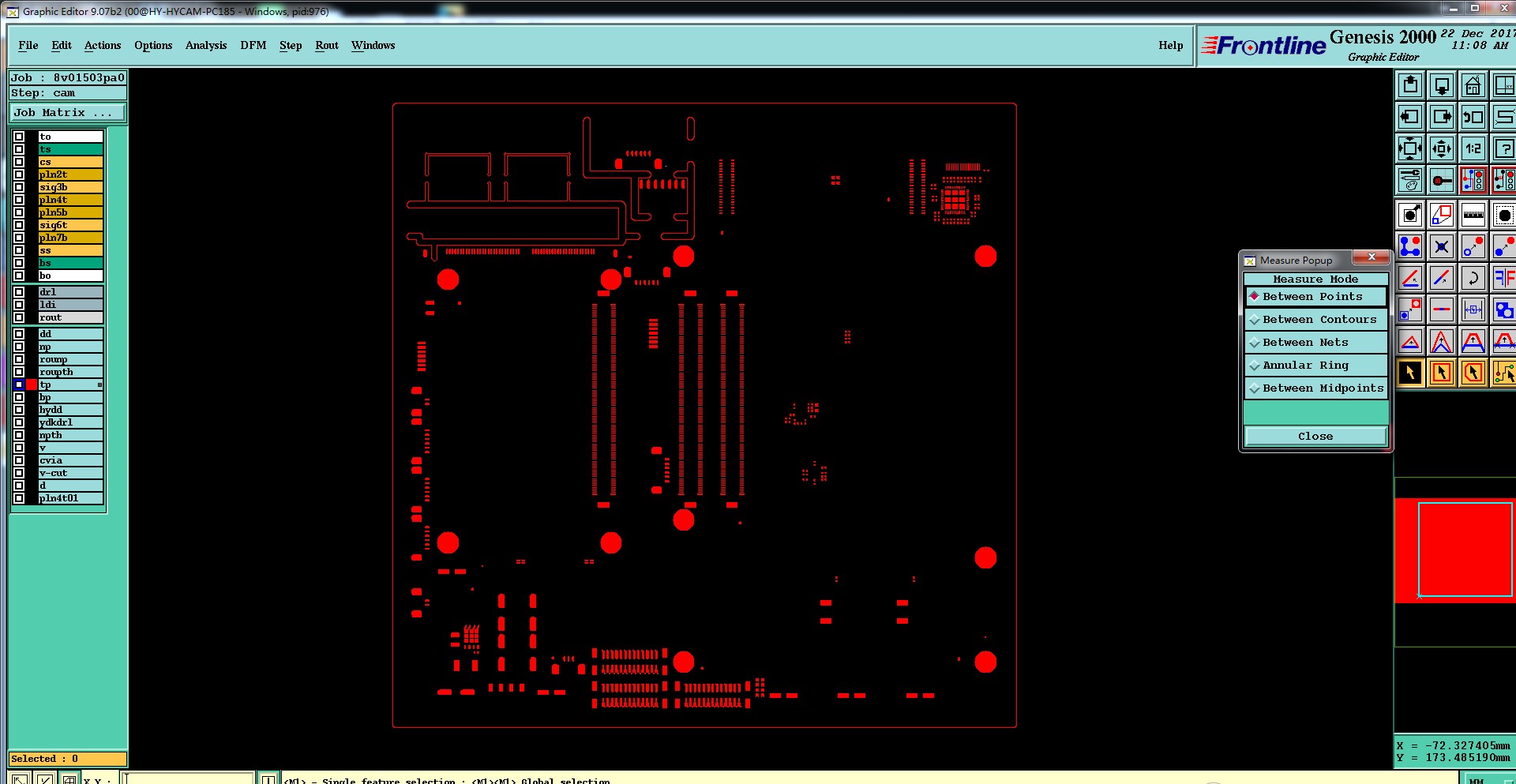Select the pln2t layer name

(71, 174)
